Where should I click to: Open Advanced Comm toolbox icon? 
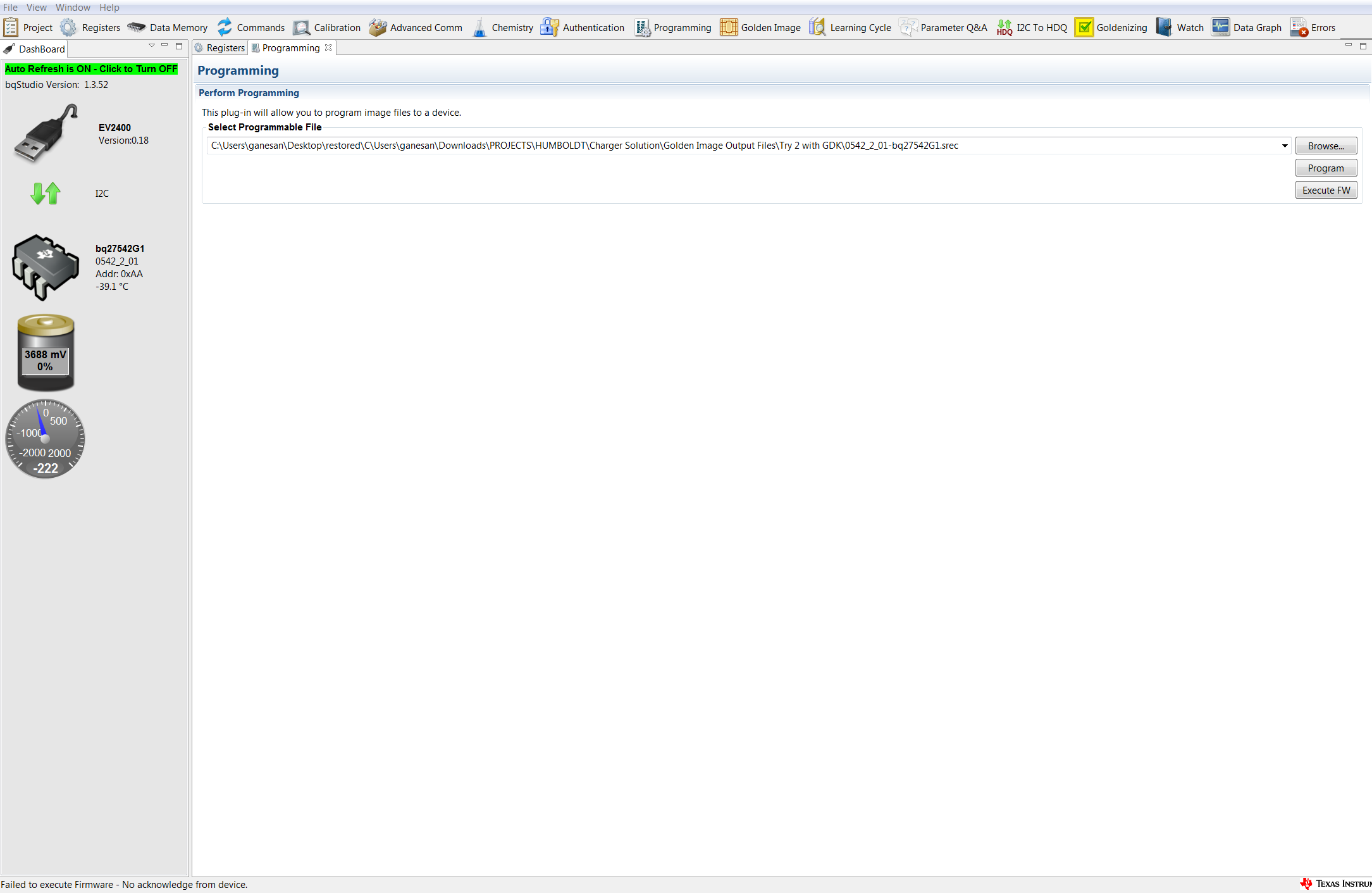(x=378, y=27)
